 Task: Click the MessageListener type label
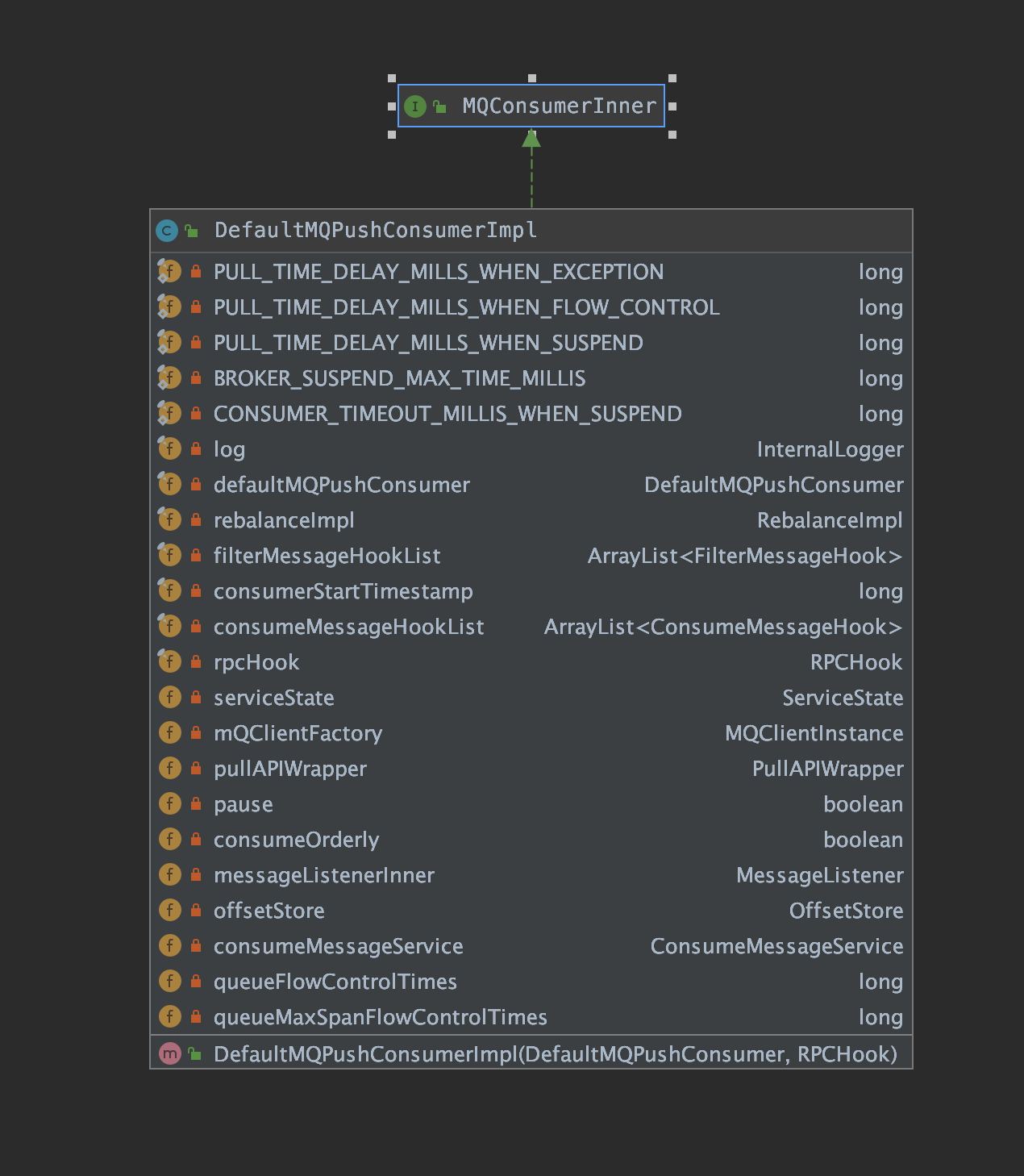[x=820, y=875]
